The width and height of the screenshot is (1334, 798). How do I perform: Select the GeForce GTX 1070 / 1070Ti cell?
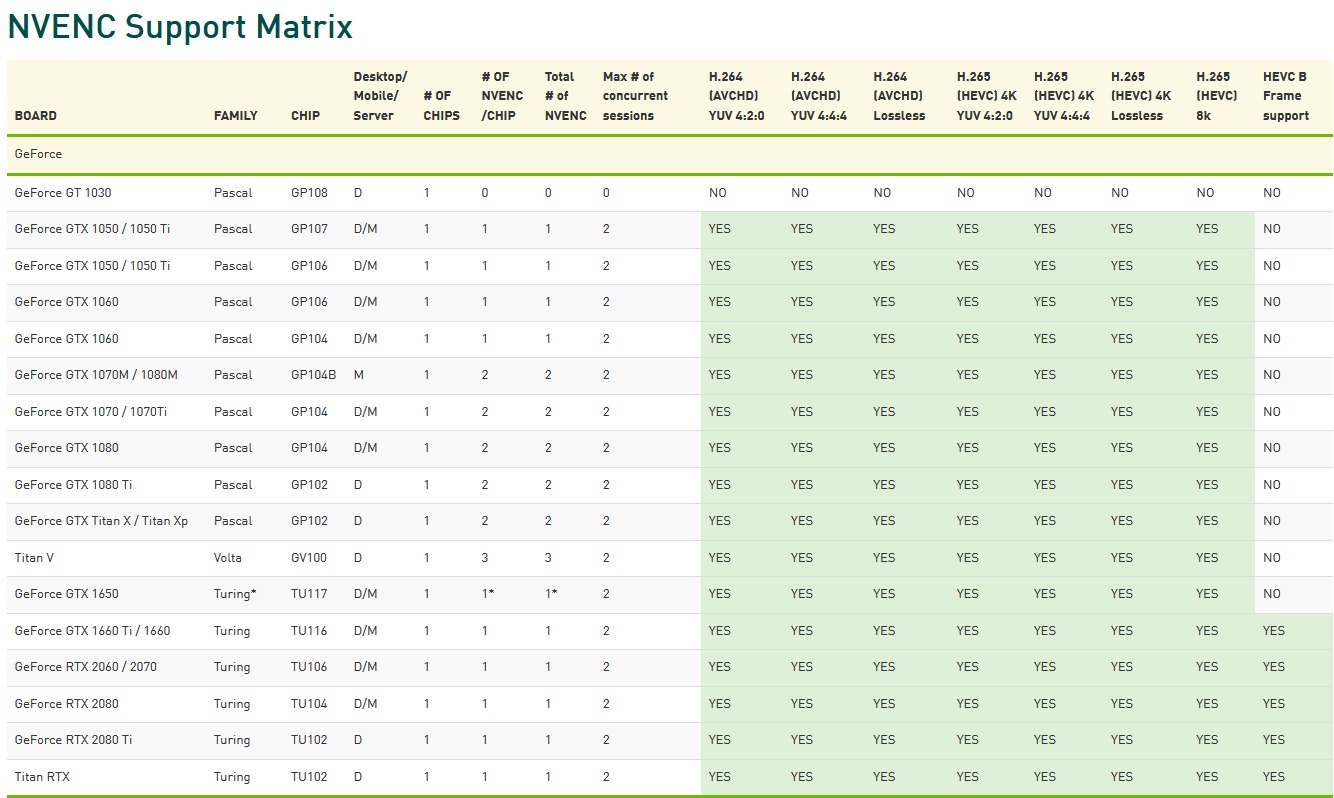point(91,412)
